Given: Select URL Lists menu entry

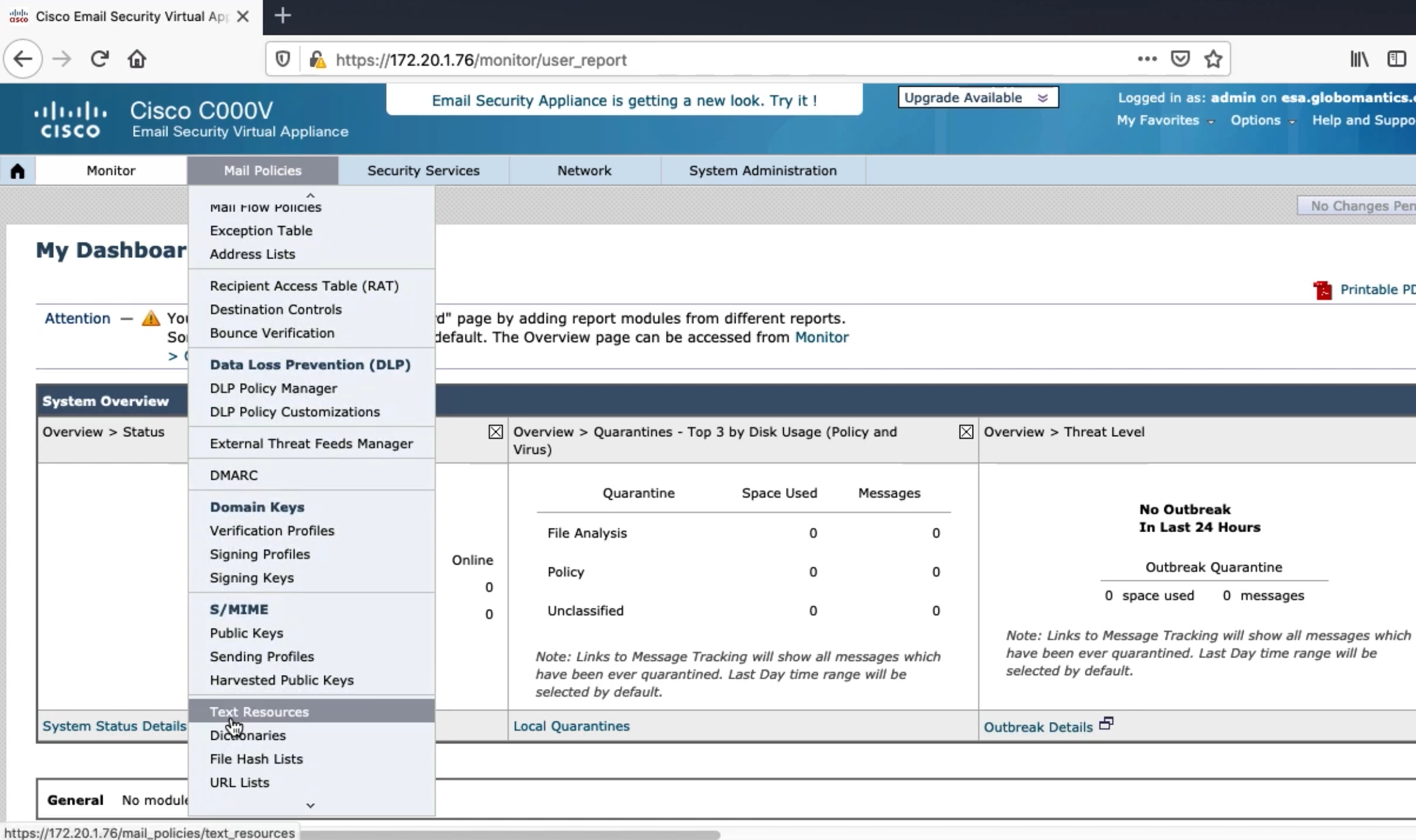Looking at the screenshot, I should 239,783.
